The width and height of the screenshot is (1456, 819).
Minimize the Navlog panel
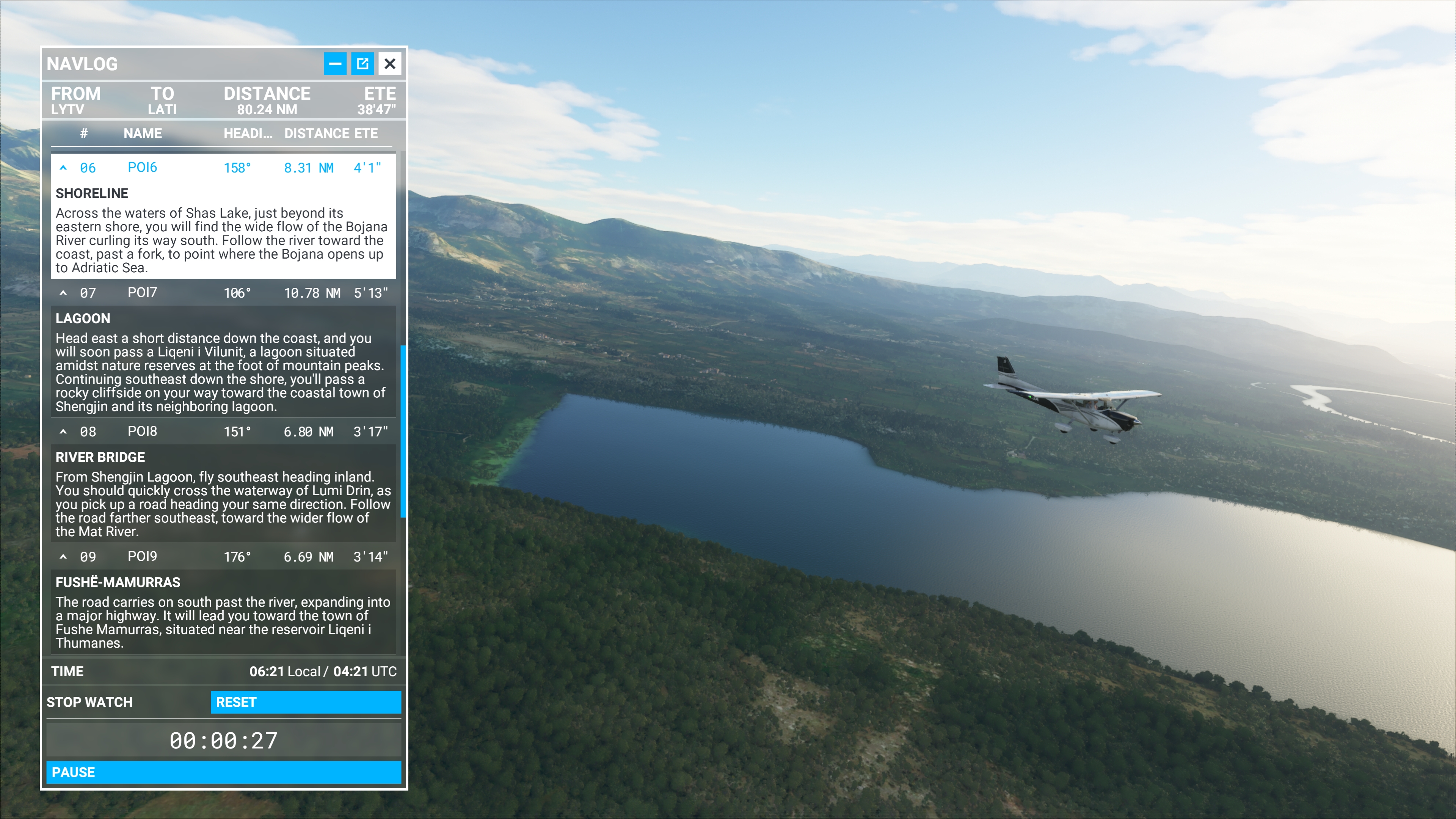coord(335,63)
